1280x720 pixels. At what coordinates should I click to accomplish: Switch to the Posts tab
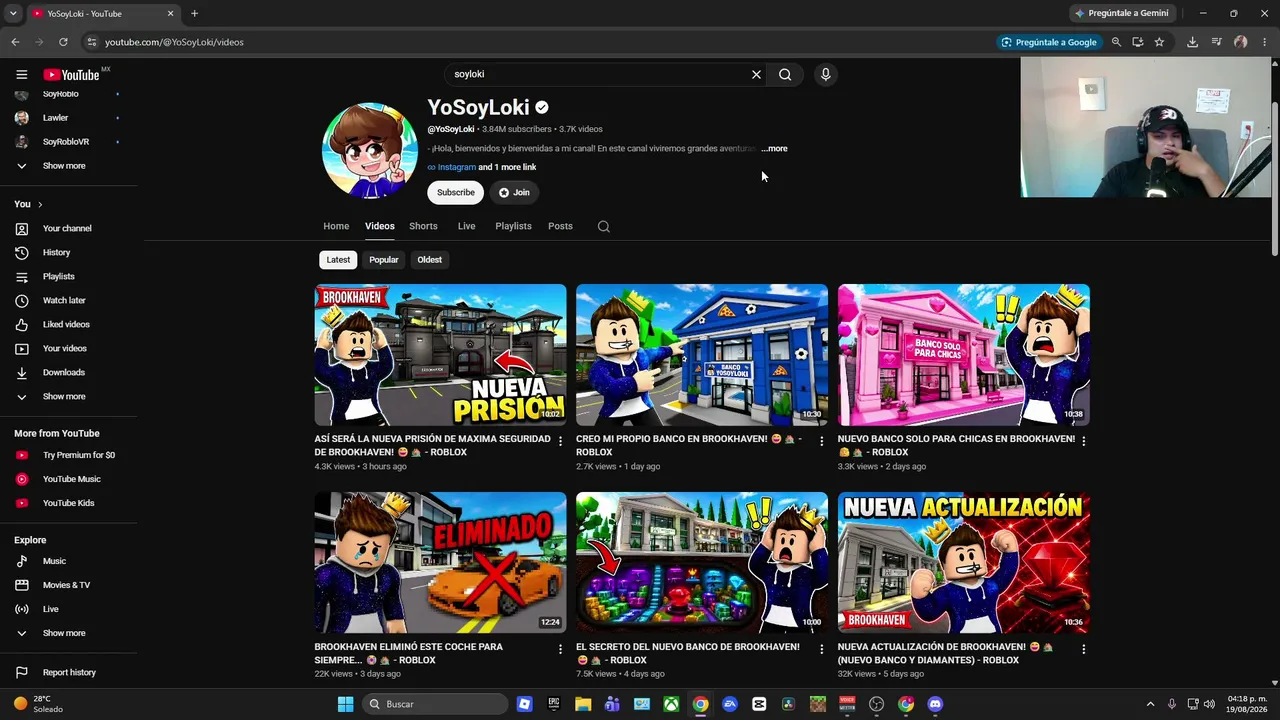(x=560, y=226)
